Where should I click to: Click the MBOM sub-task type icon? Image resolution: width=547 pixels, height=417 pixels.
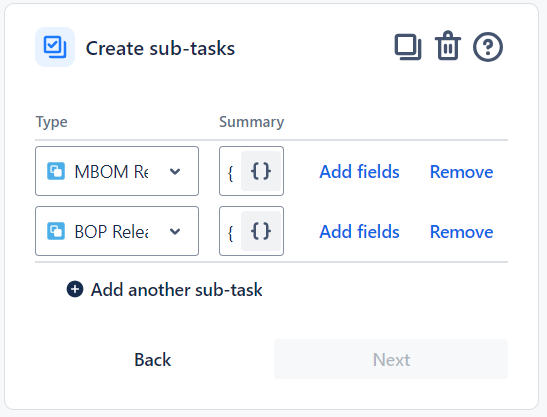point(56,171)
